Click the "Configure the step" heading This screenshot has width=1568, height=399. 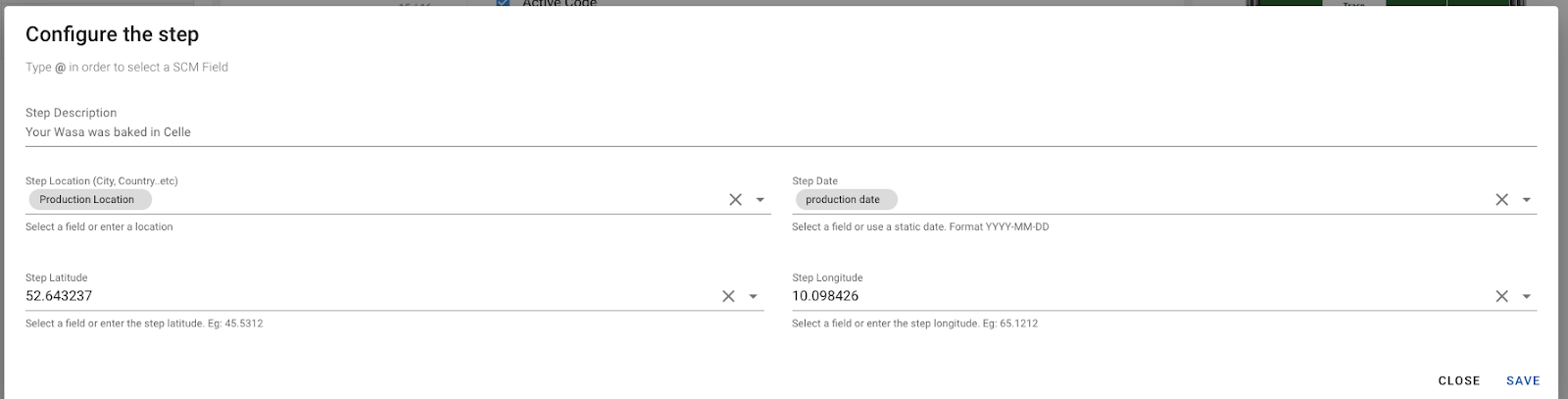pos(112,34)
